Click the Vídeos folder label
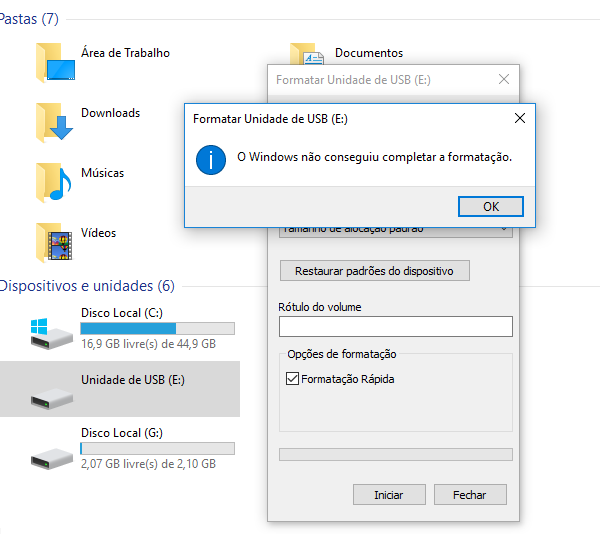600x534 pixels. (x=98, y=233)
